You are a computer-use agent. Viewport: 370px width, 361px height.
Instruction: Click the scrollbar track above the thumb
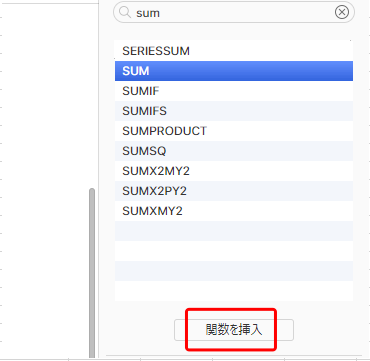(92, 95)
